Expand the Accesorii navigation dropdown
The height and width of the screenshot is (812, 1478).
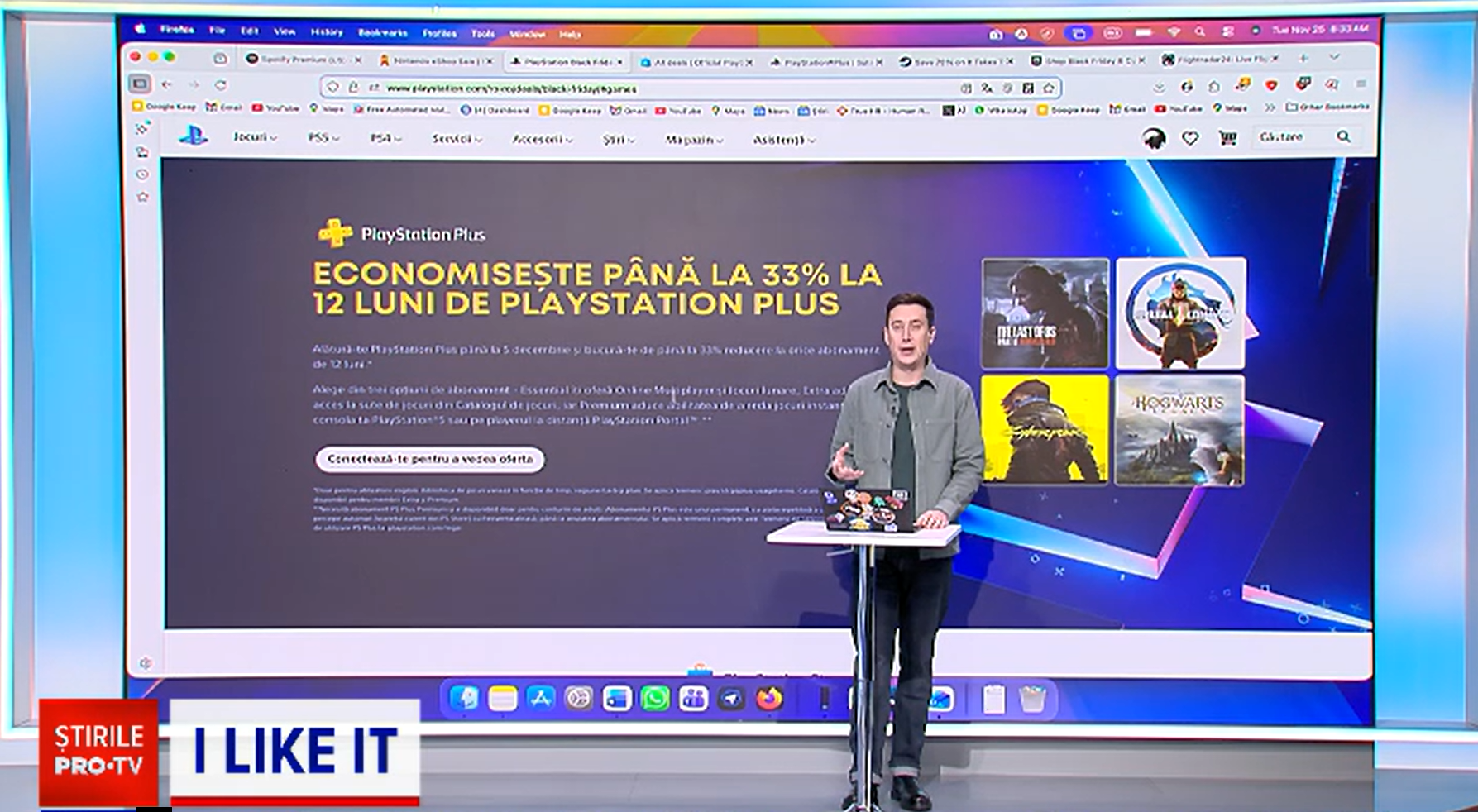[542, 139]
